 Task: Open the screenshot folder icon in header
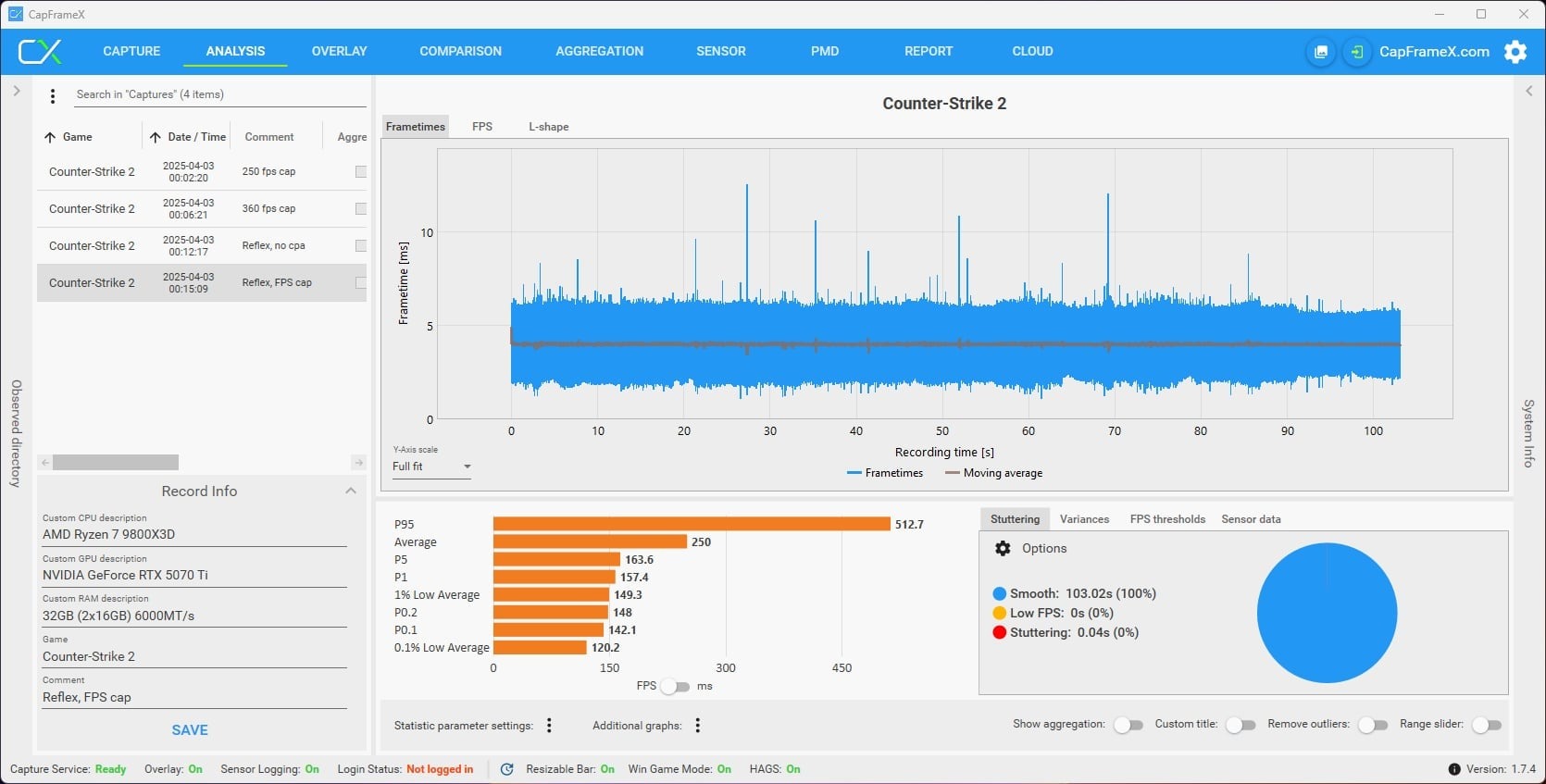[x=1321, y=52]
